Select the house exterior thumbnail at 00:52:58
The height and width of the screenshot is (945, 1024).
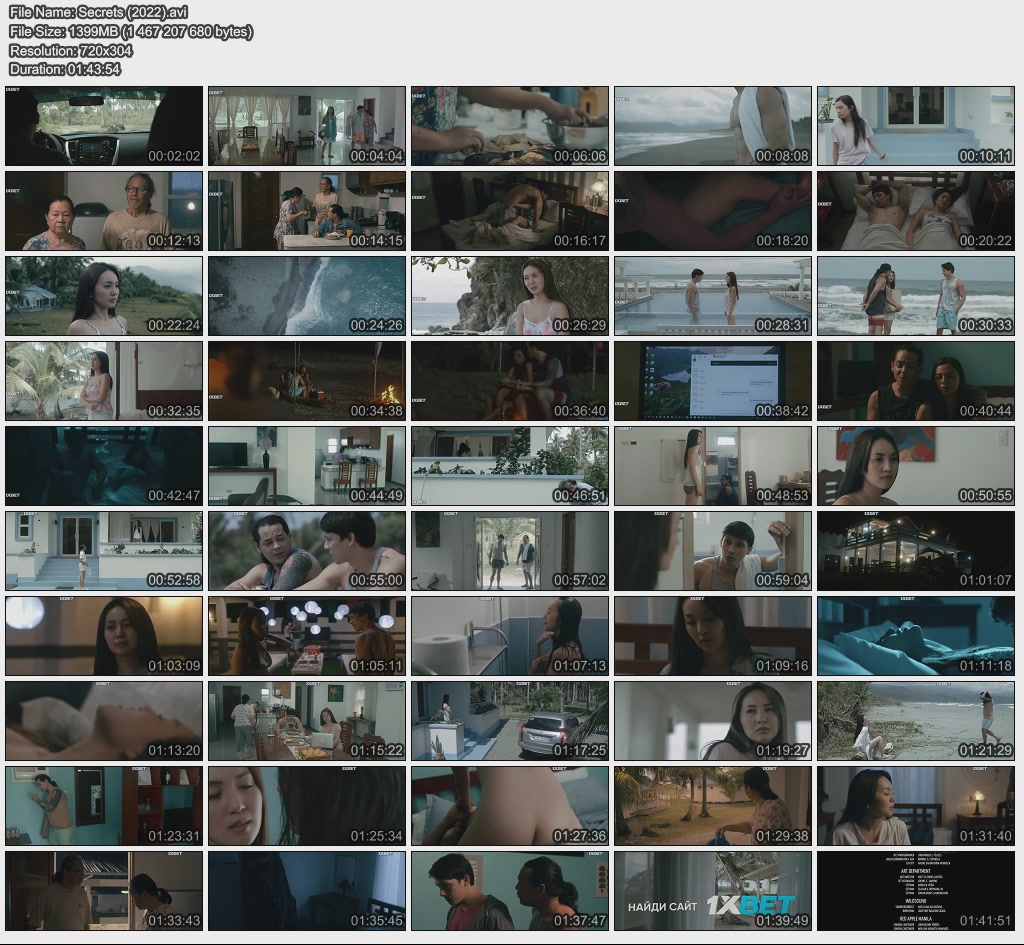[104, 551]
